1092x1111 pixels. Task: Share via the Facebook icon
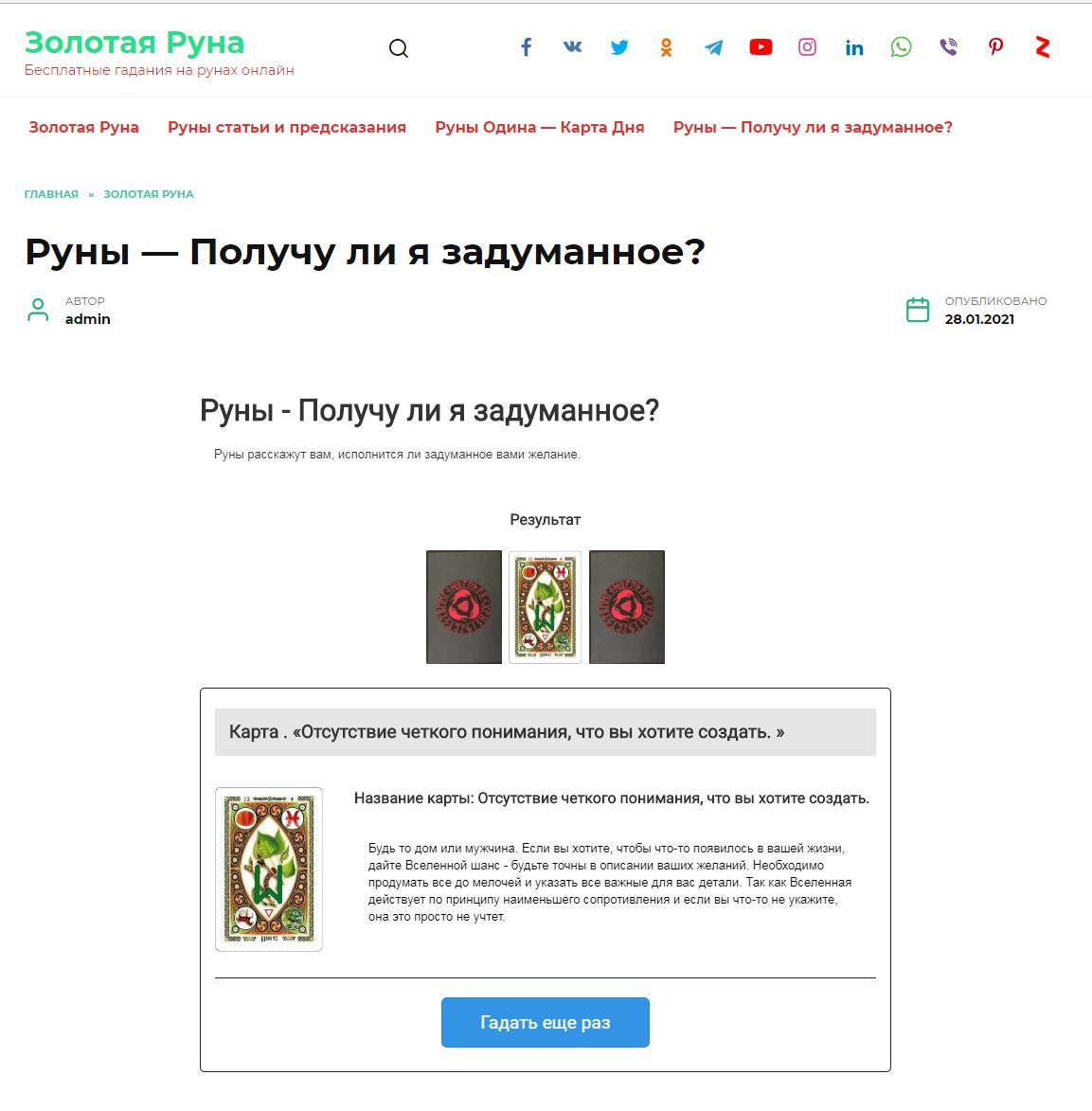(x=526, y=47)
